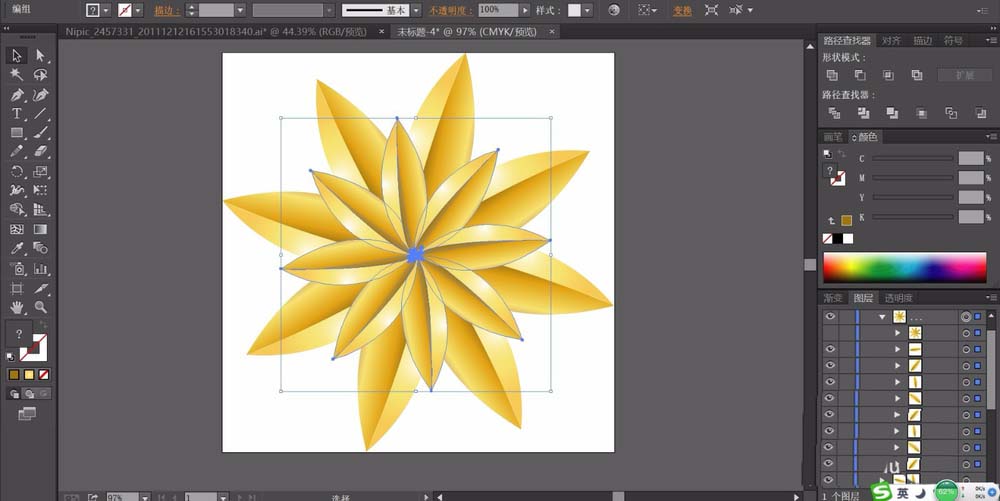Select the Artboard tool

point(17,288)
